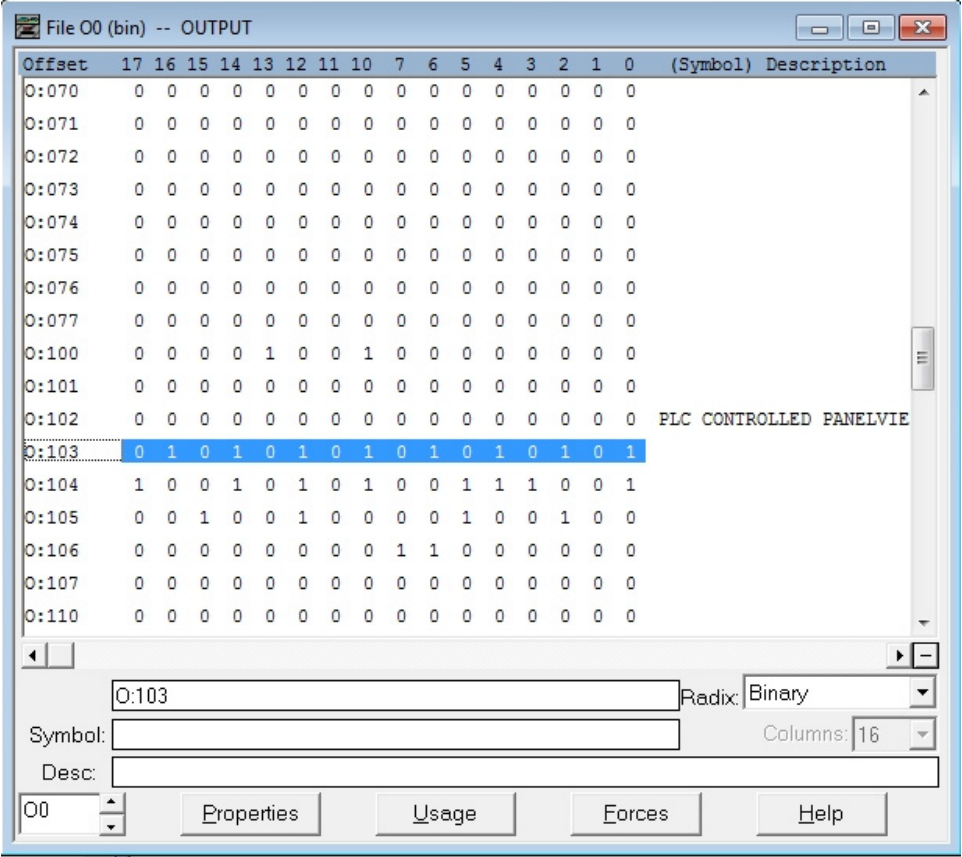This screenshot has height=857, width=962.
Task: Click the minus collapse button beside horizontal scrollbar
Action: click(x=925, y=655)
